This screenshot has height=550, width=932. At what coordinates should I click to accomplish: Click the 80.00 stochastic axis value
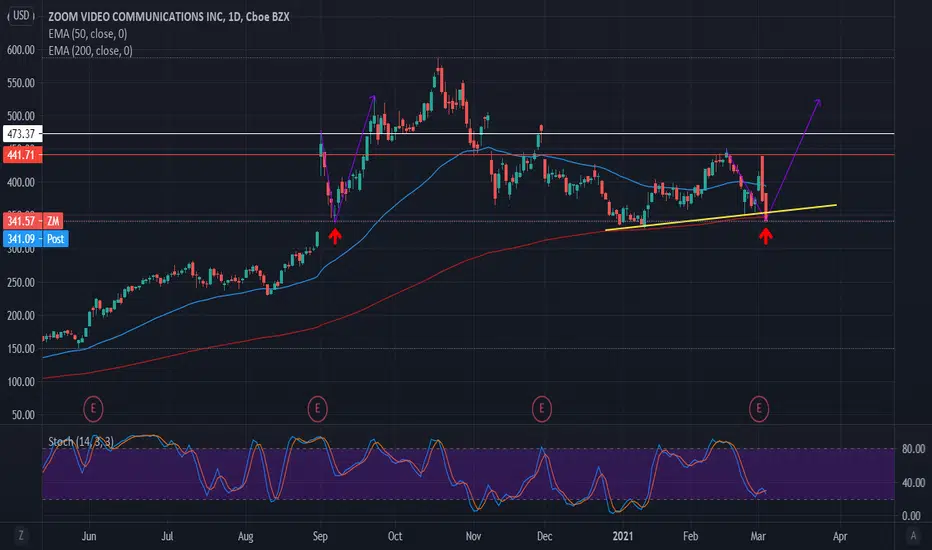914,449
